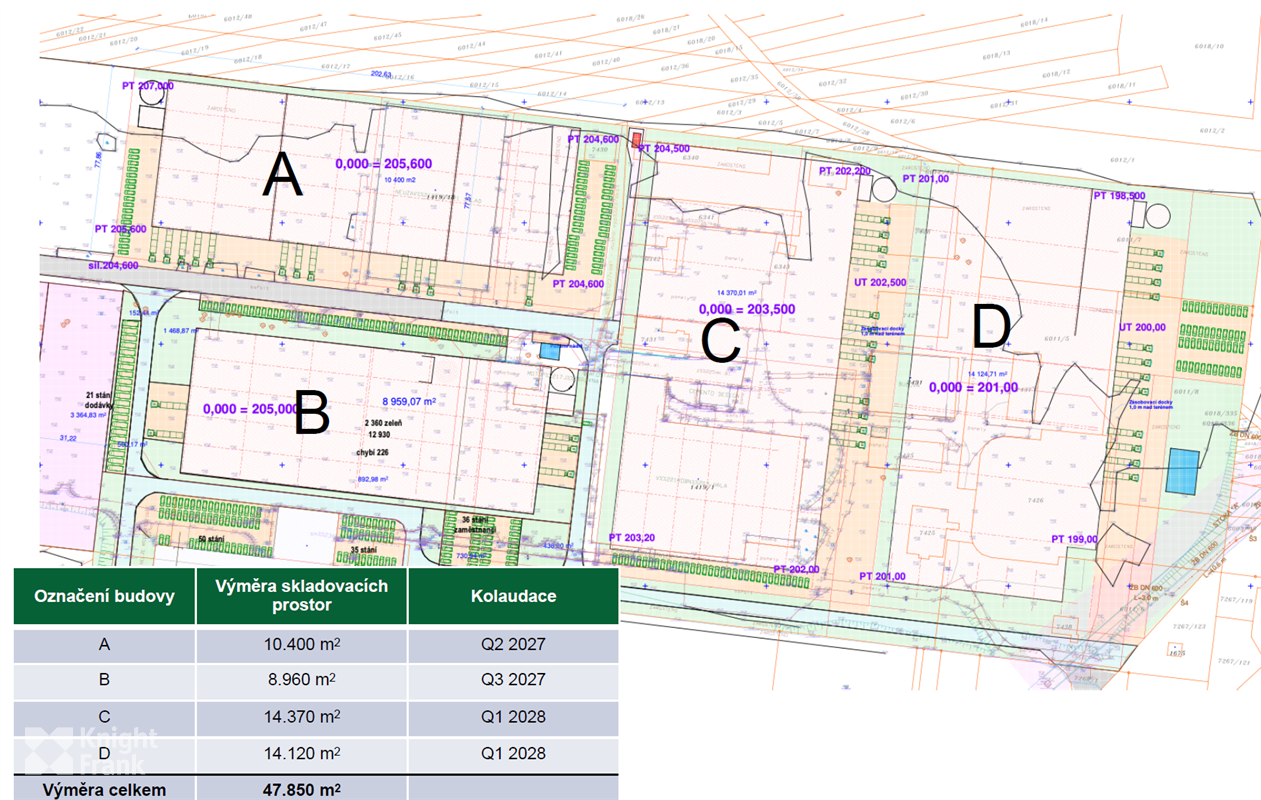Screen dimensions: 1261x800
Task: Click the total area value '47.850 m²'
Action: [301, 790]
